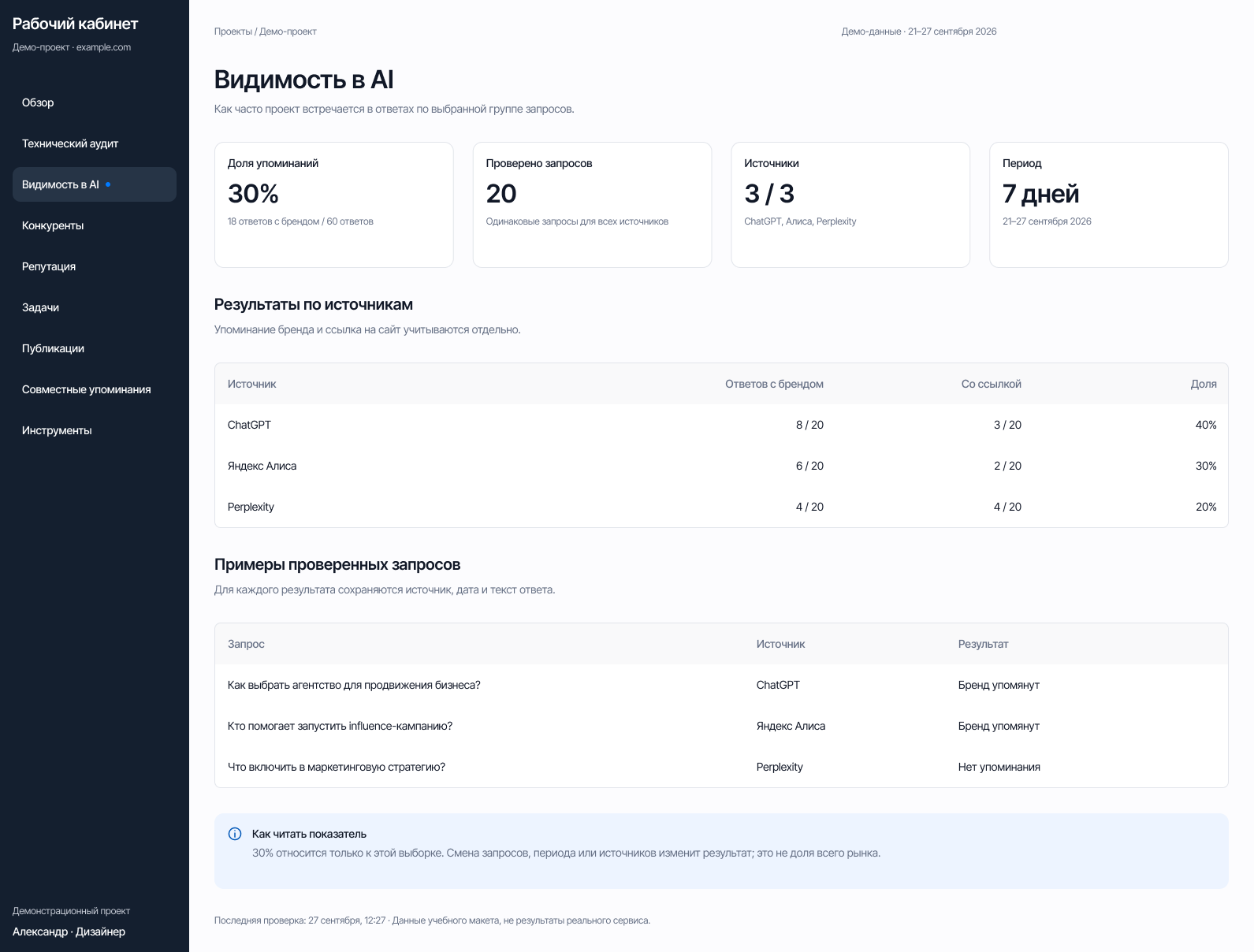The width and height of the screenshot is (1254, 952).
Task: Click the Демонстрационный проект label
Action: point(71,911)
